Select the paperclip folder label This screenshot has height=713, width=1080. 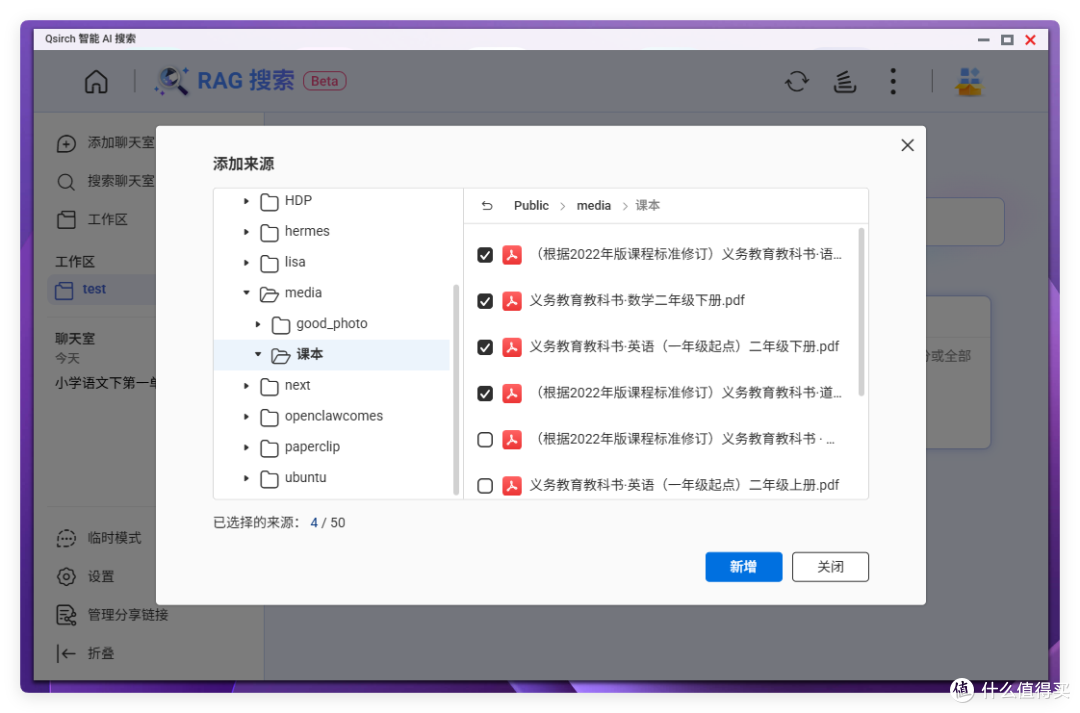click(x=312, y=447)
